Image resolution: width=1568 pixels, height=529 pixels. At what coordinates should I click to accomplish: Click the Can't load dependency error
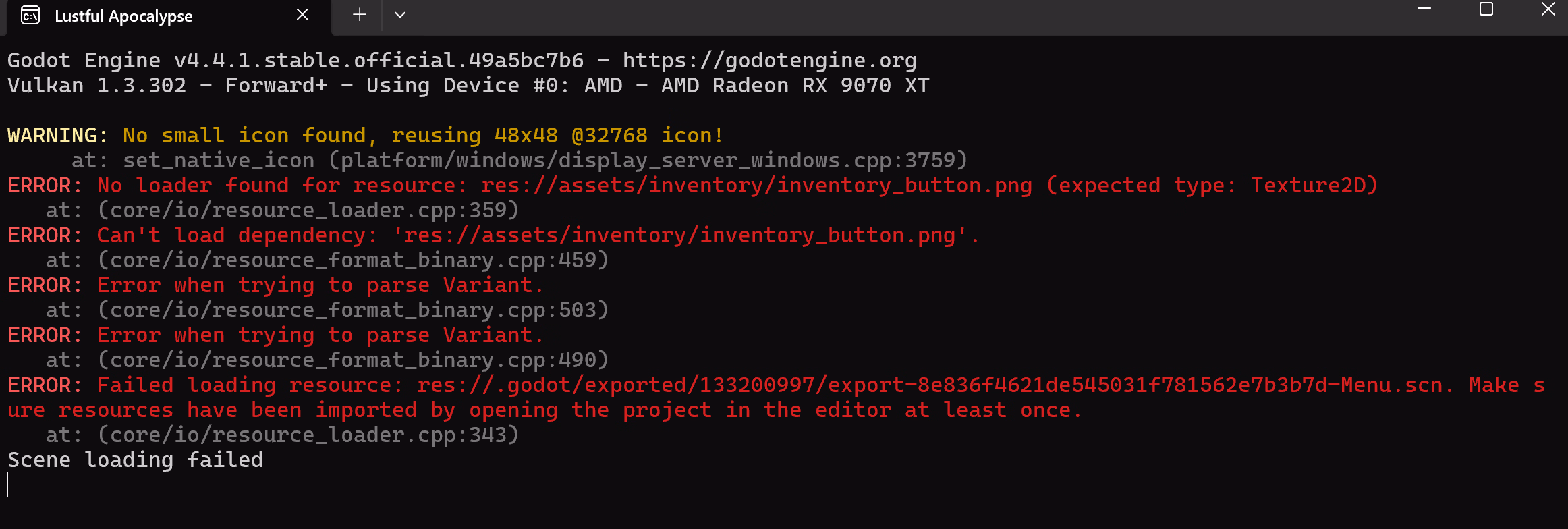coord(493,235)
